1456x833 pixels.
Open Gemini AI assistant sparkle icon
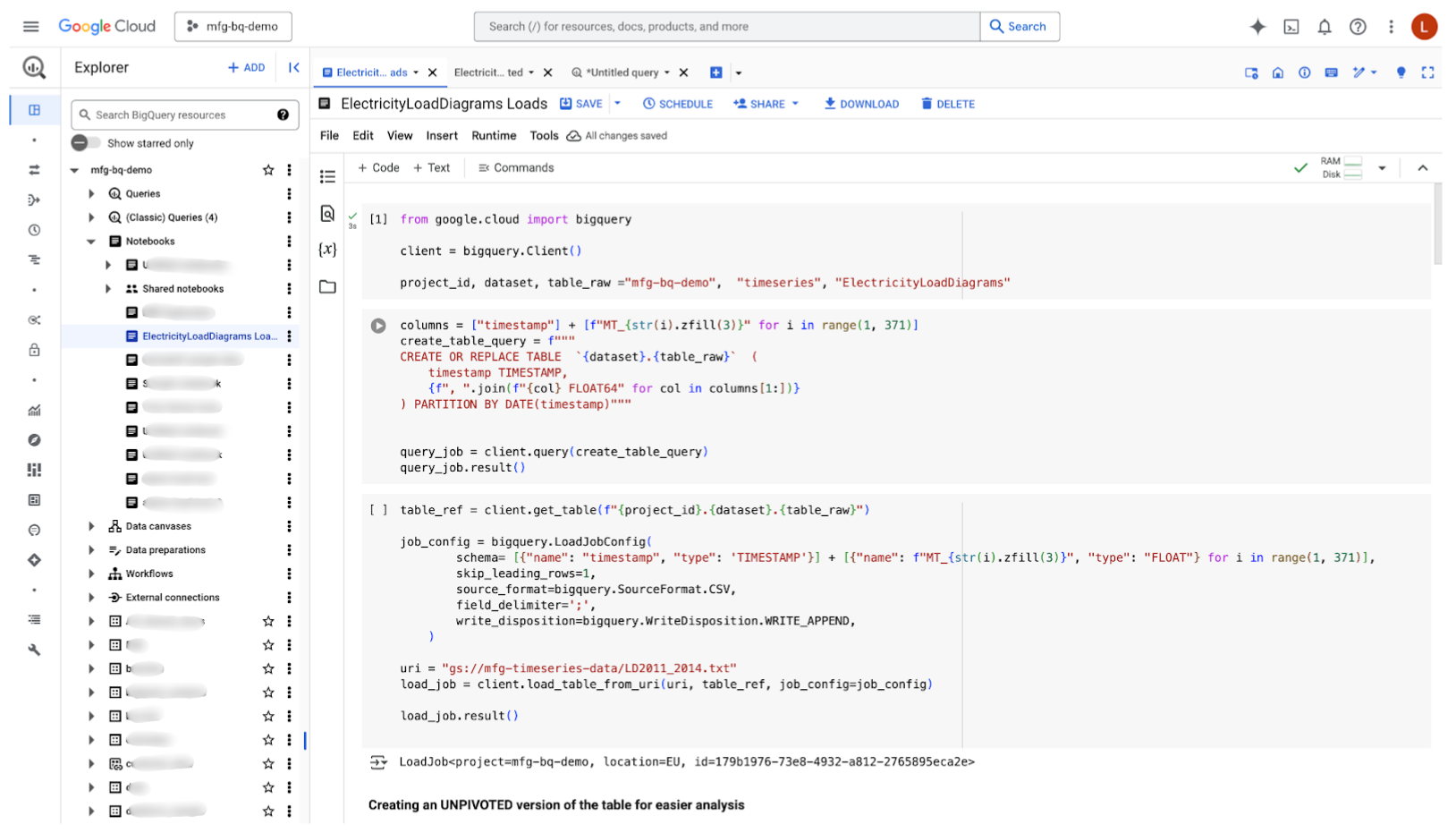1257,27
